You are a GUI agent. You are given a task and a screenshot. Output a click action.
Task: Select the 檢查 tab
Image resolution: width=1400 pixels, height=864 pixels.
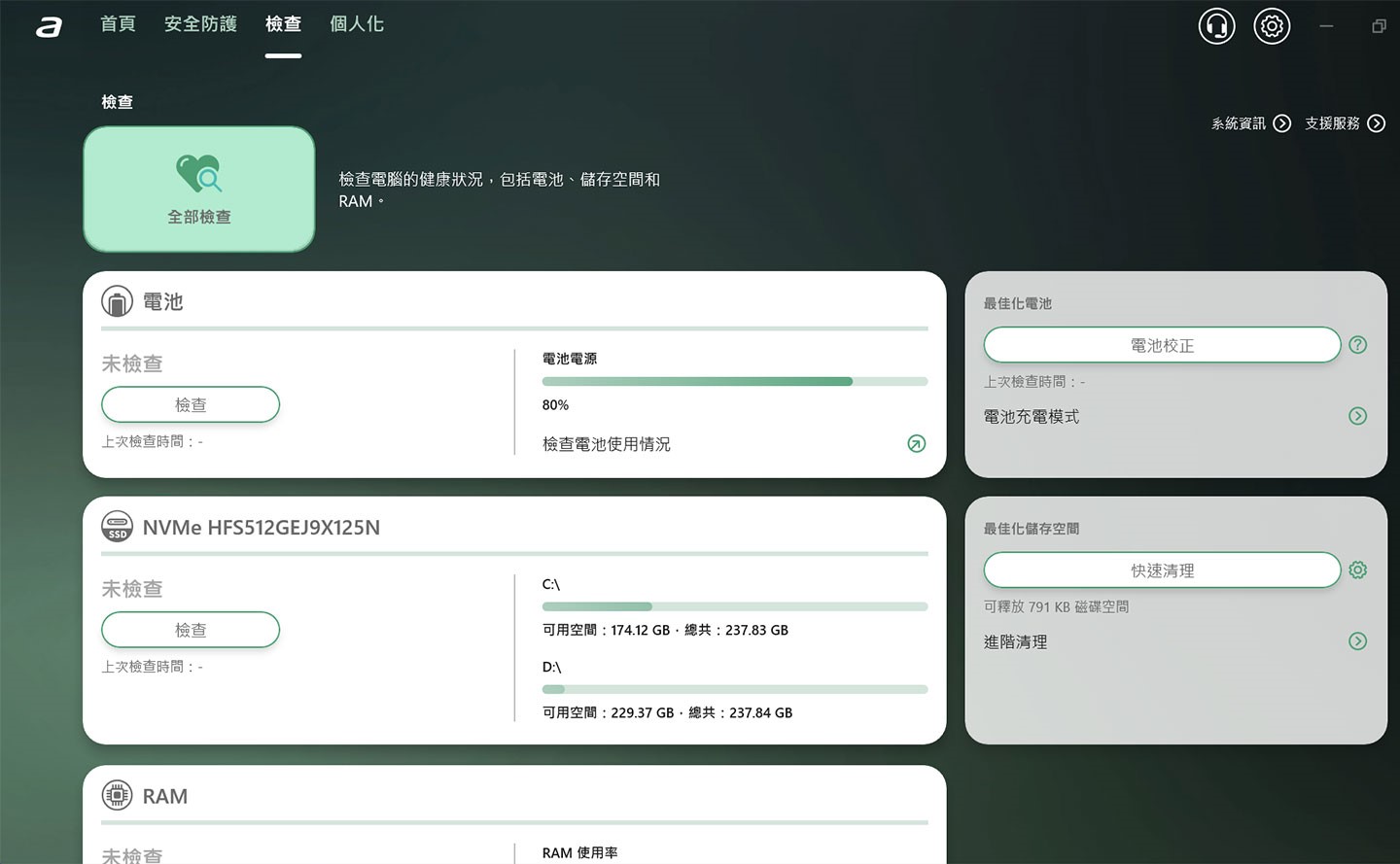click(283, 24)
